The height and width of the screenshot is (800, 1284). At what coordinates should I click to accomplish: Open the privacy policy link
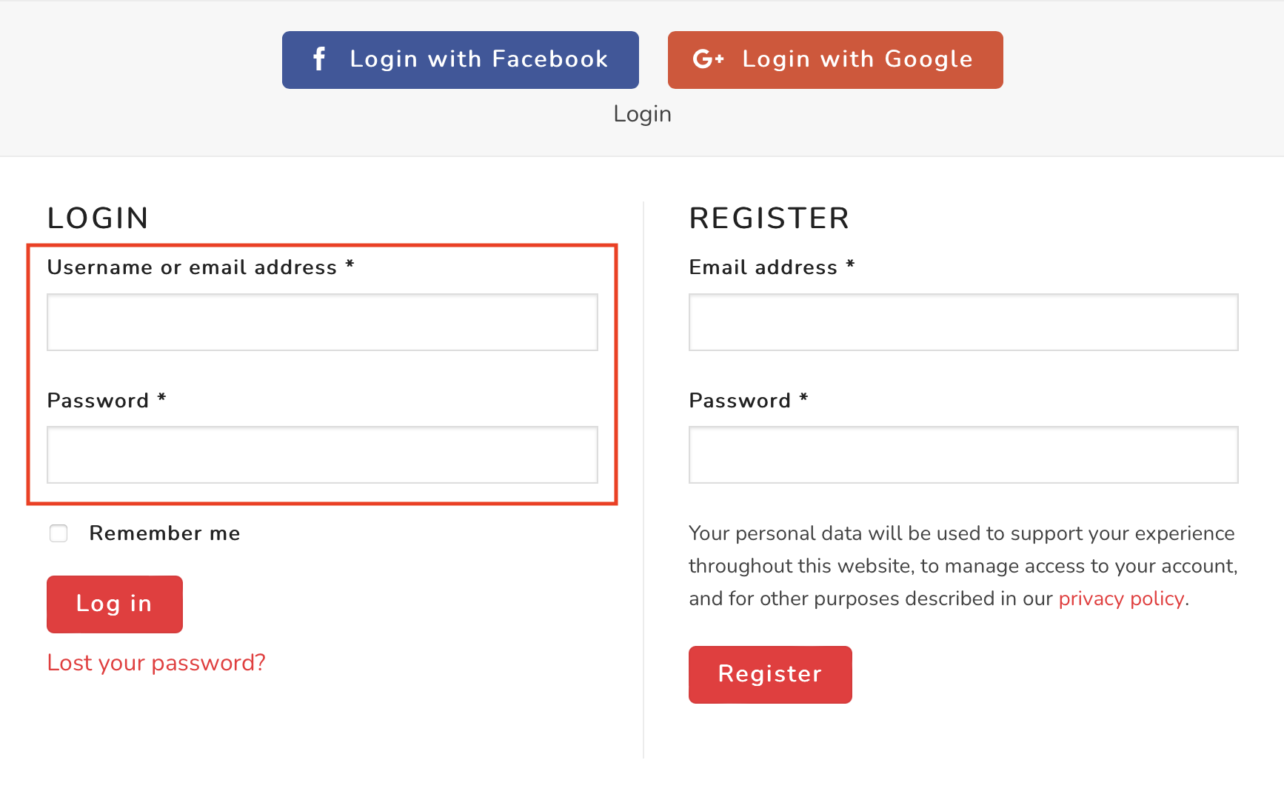click(1121, 599)
